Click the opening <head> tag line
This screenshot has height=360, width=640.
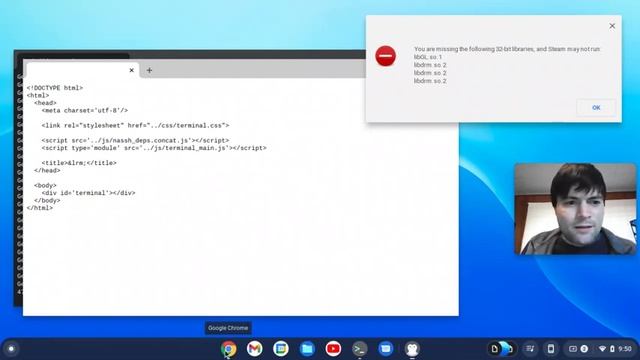(45, 103)
